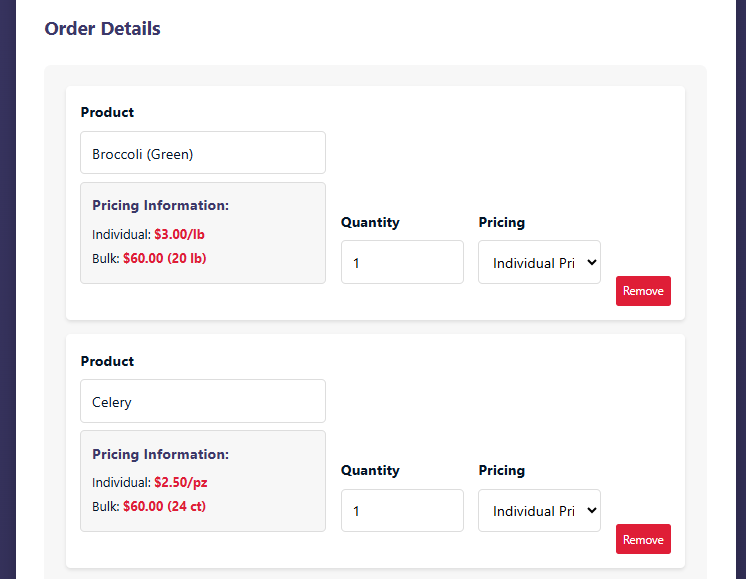Click the $60.00 (20 lb) bulk price

point(165,258)
